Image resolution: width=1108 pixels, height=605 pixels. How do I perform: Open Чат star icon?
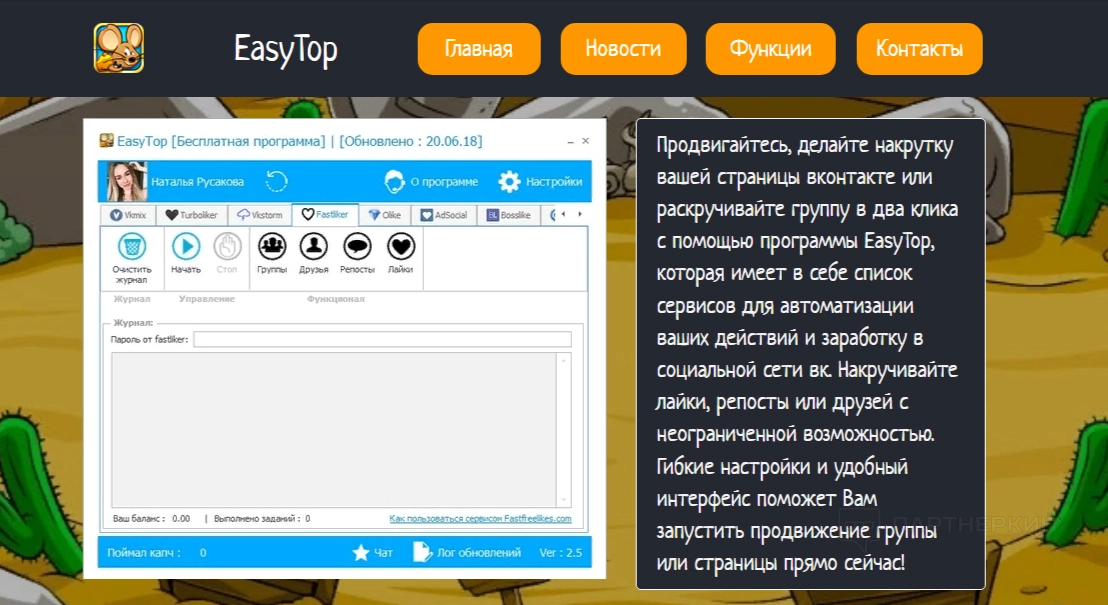[x=360, y=553]
